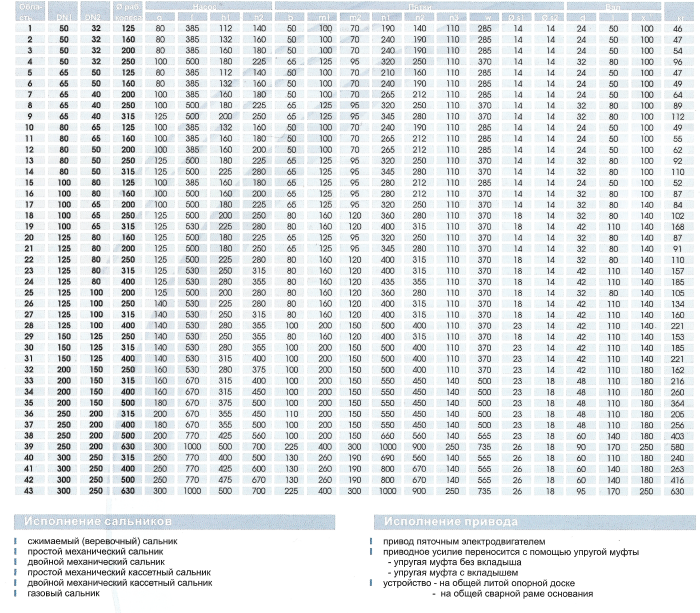Click value 210 in row 5
The width and height of the screenshot is (700, 613).
point(388,72)
